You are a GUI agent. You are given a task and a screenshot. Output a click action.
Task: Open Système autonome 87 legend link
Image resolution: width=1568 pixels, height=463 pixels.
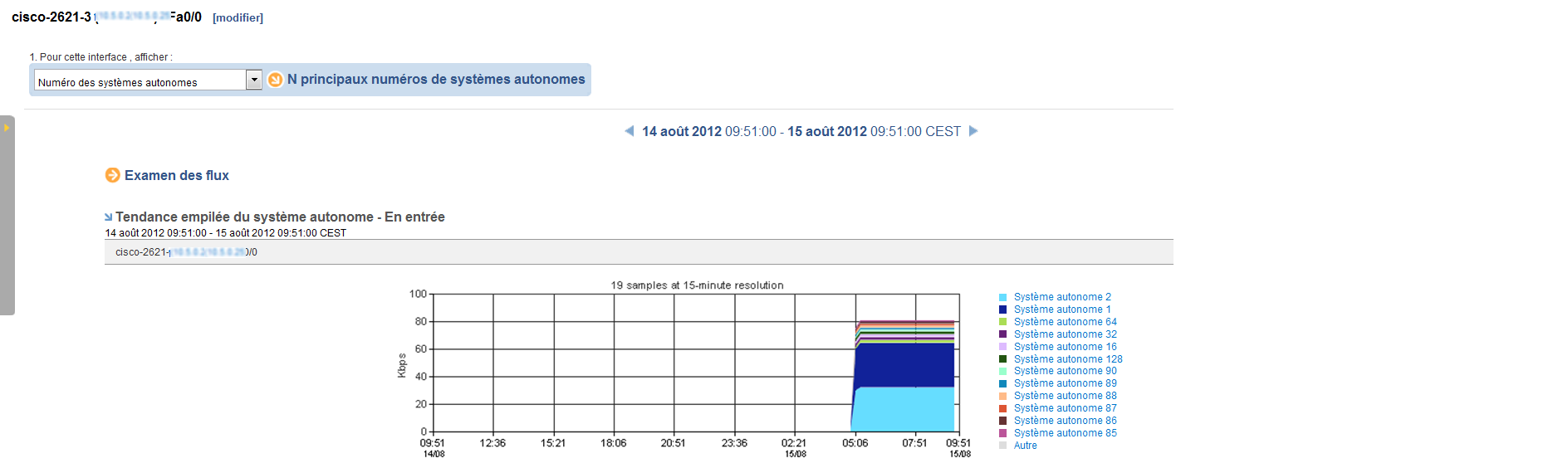point(1066,408)
